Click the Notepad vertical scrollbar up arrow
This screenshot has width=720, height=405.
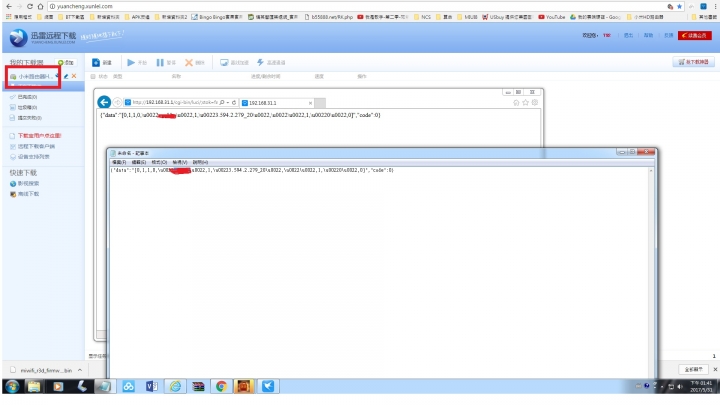tap(651, 171)
